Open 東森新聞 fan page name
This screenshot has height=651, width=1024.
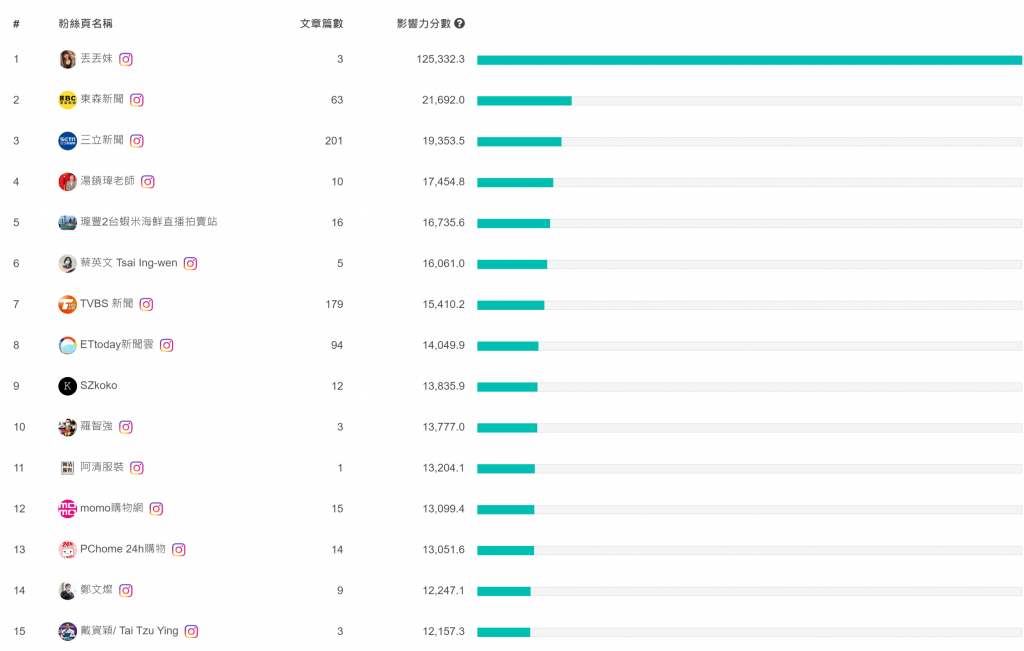[x=102, y=99]
